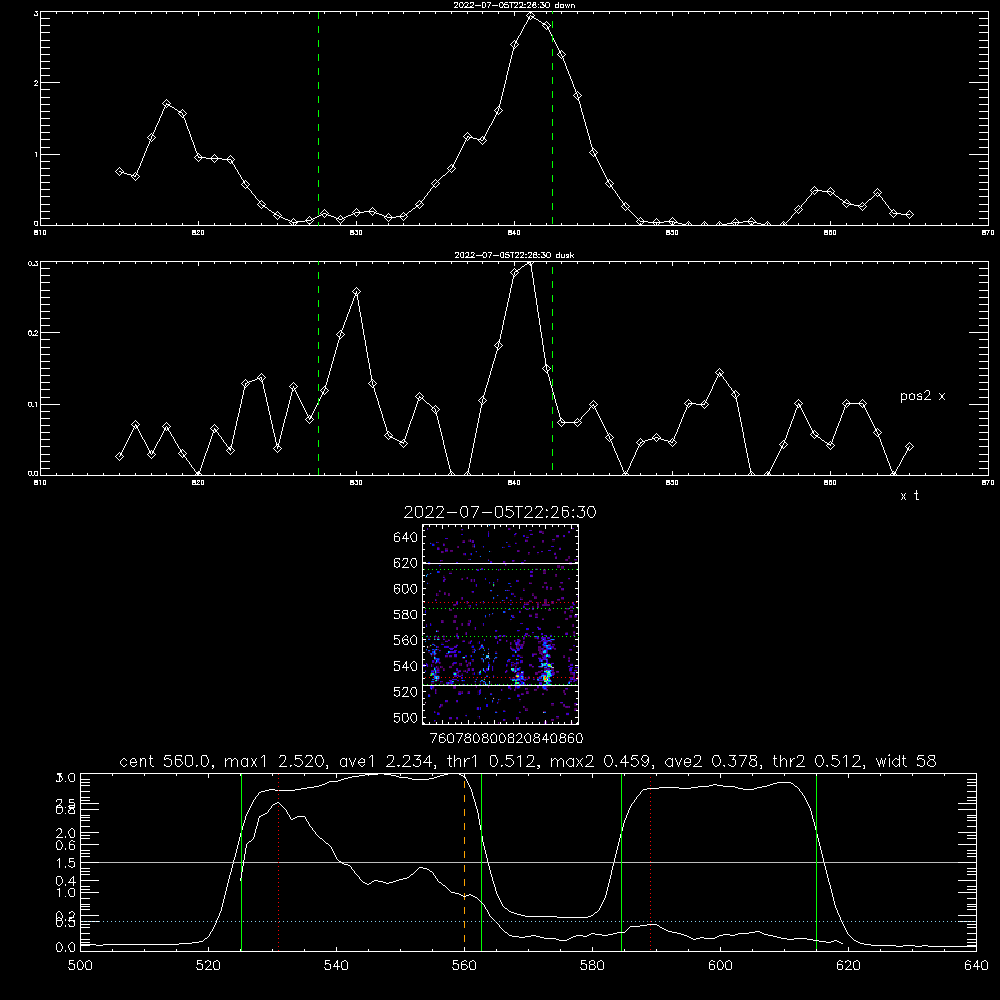Click 'cent 560.0' in the statistics line

[165, 761]
